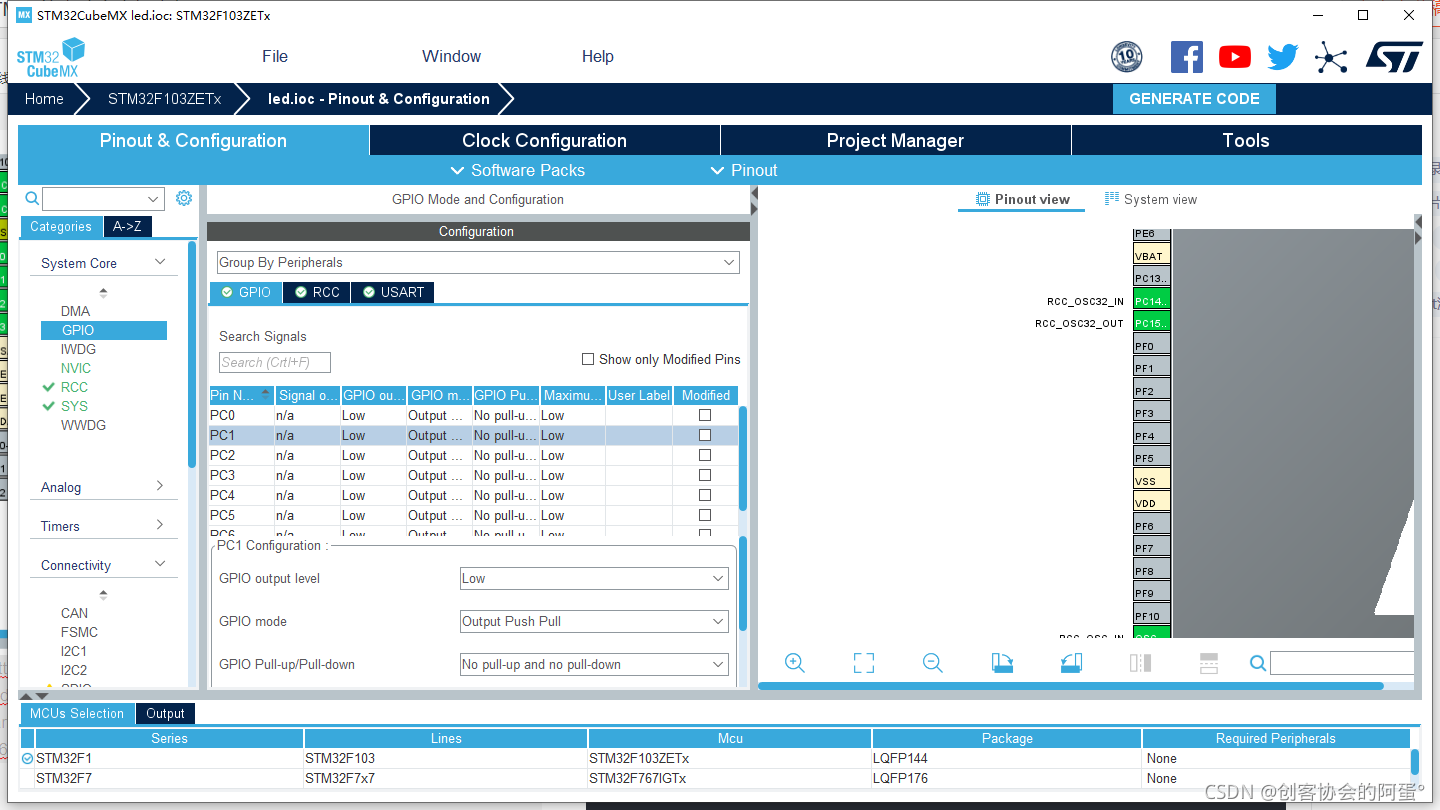
Task: Click the category search magnifier icon
Action: 32,198
